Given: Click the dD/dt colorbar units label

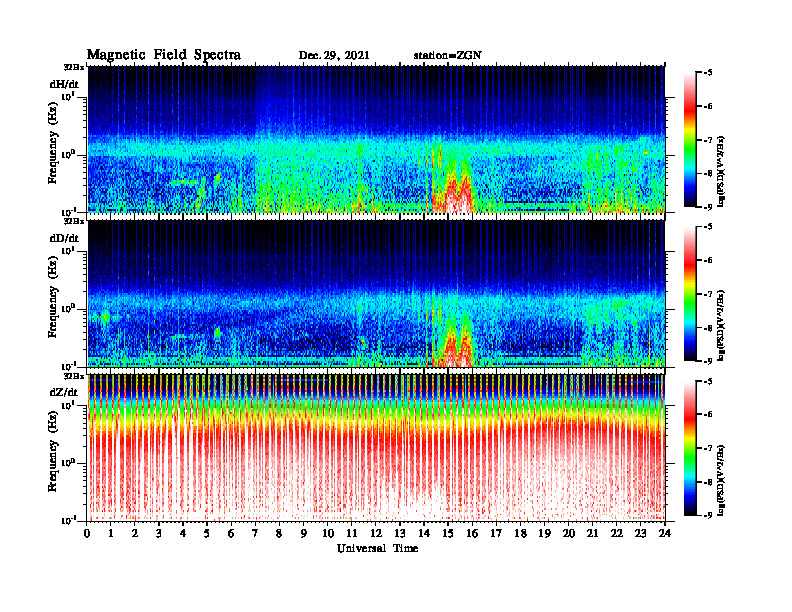Looking at the screenshot, I should click(721, 326).
